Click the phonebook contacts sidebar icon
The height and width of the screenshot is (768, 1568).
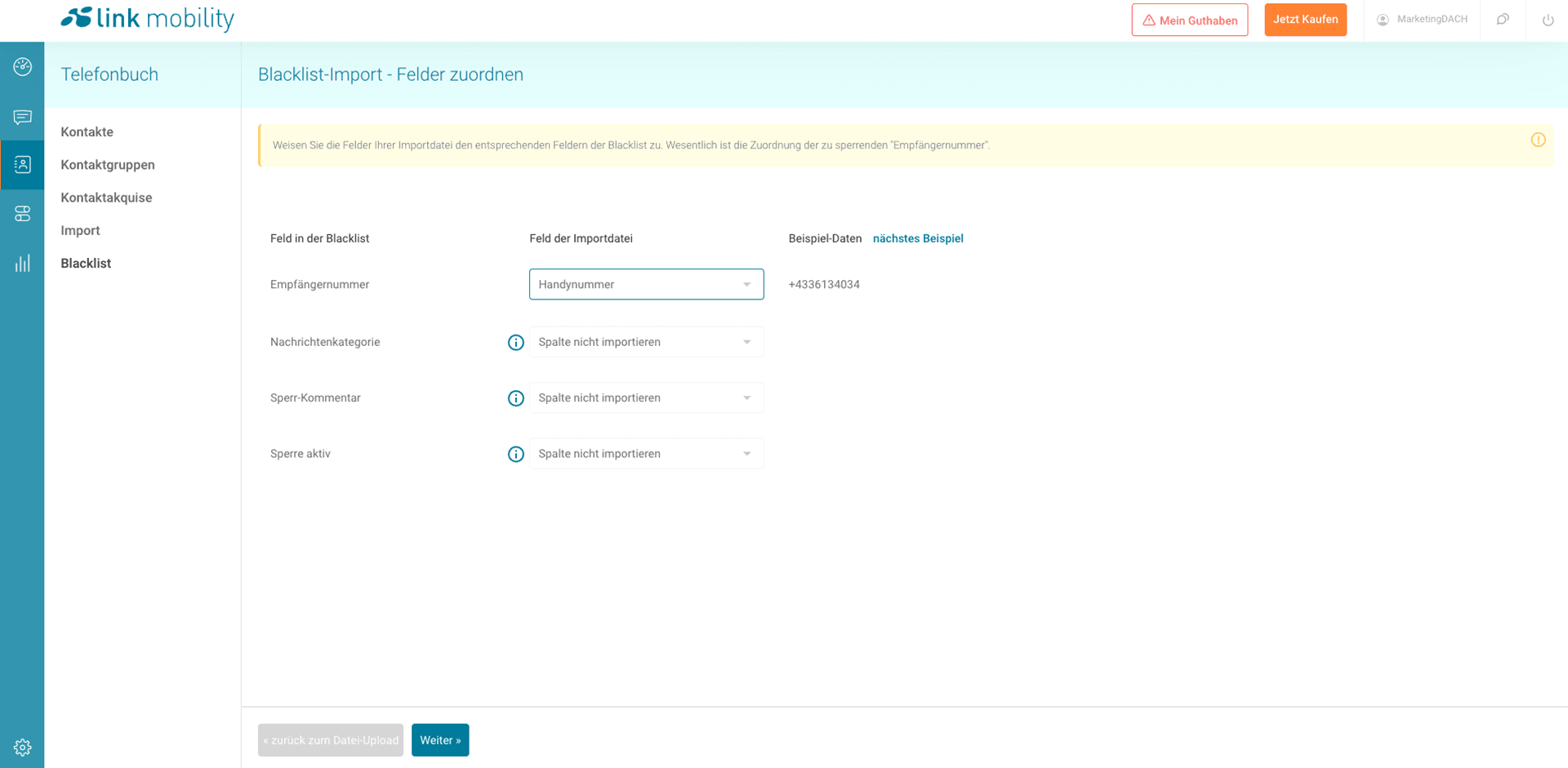[22, 165]
